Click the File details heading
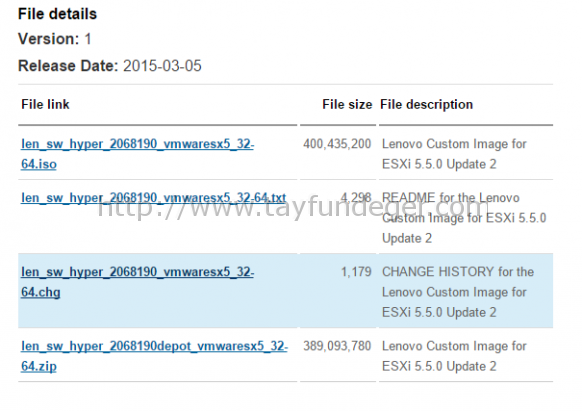The height and width of the screenshot is (411, 582). pyautogui.click(x=58, y=14)
